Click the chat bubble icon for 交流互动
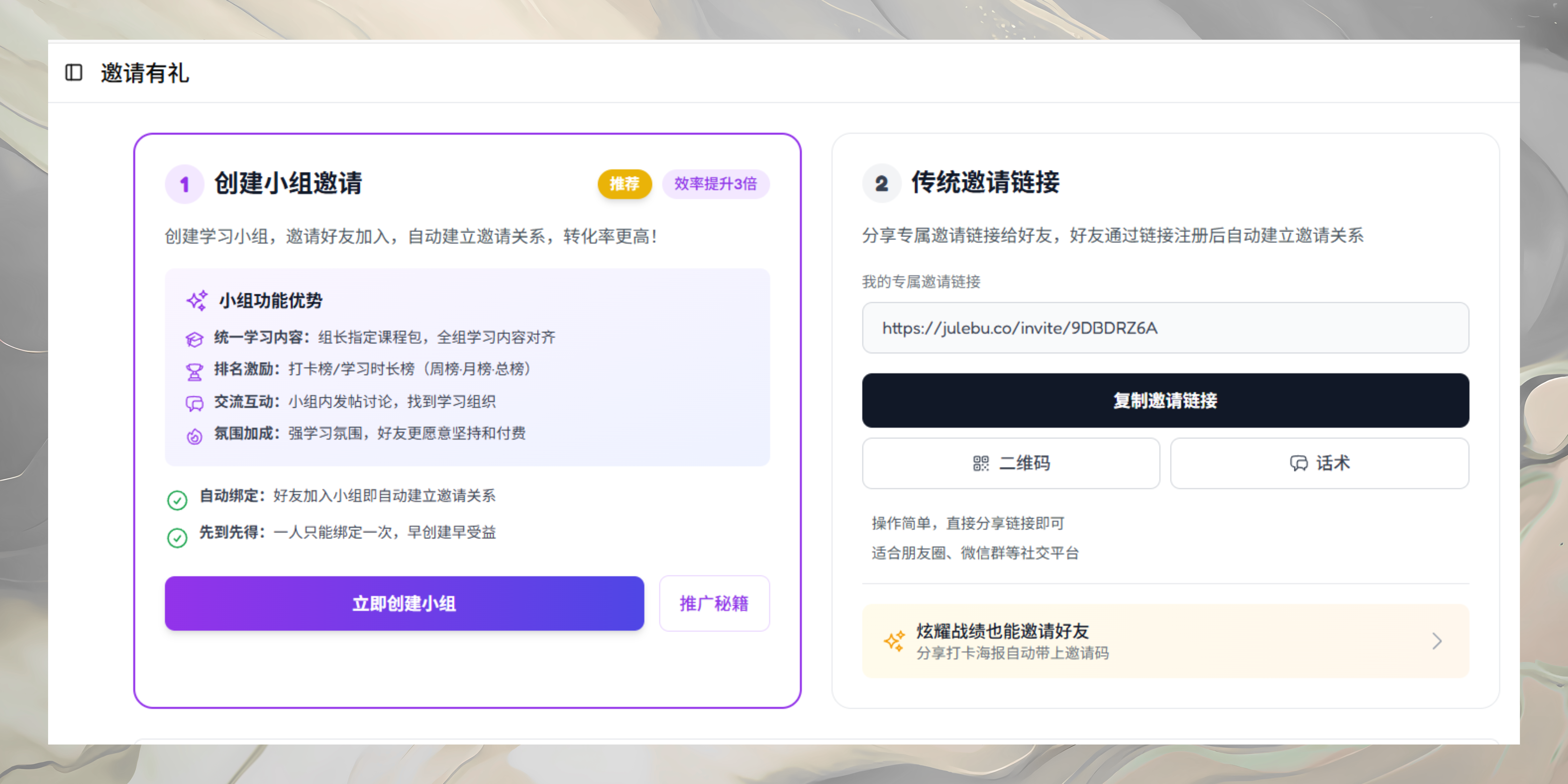Screen dimensions: 1568x784 194,404
